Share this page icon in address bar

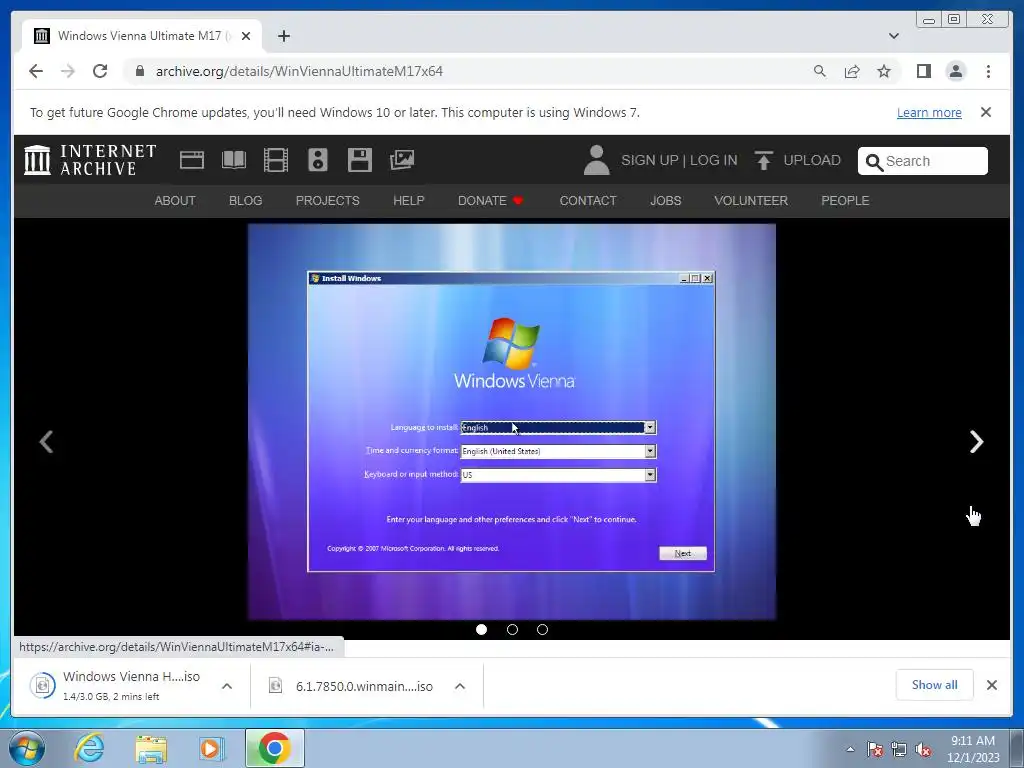pyautogui.click(x=852, y=71)
